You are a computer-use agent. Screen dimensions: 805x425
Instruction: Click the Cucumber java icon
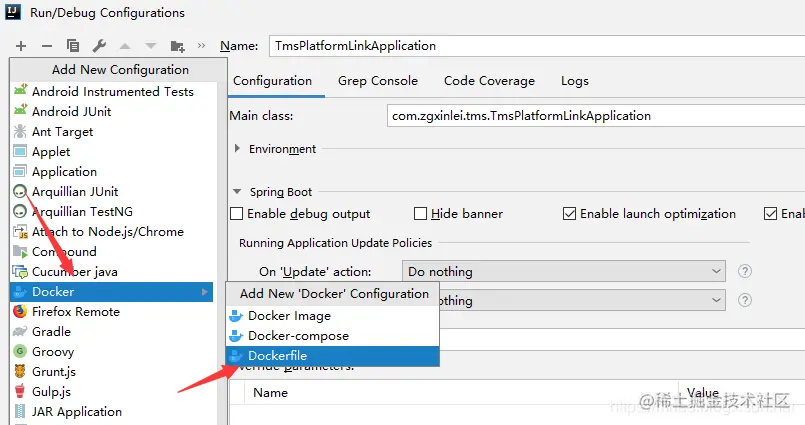(x=20, y=272)
